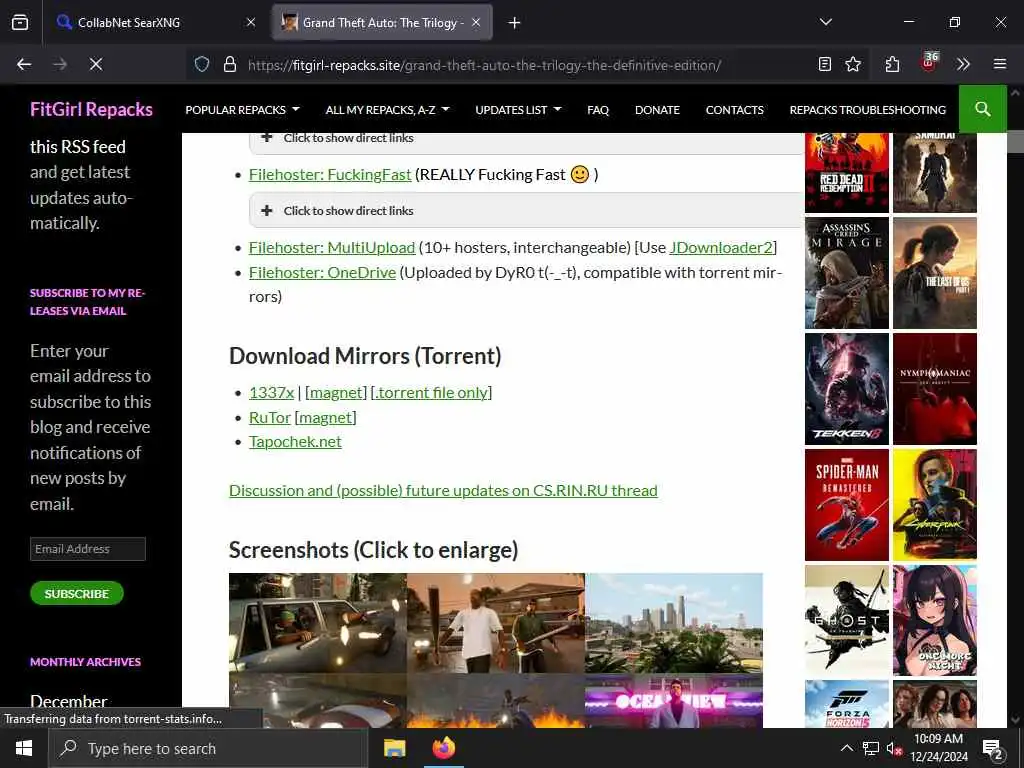Expand FuckingFast direct links section
1024x768 pixels.
tap(526, 210)
